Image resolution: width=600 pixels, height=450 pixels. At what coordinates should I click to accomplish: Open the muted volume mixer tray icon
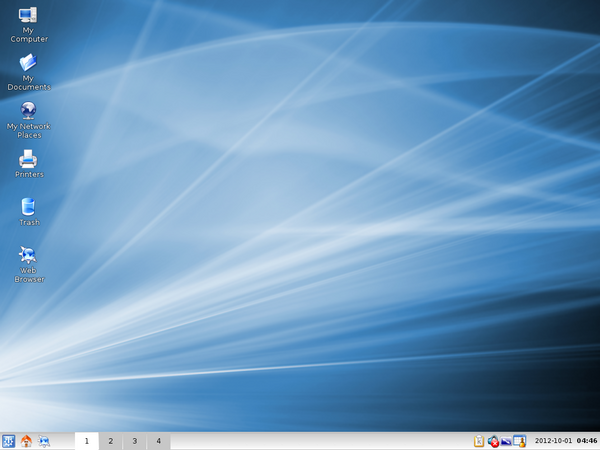(493, 441)
